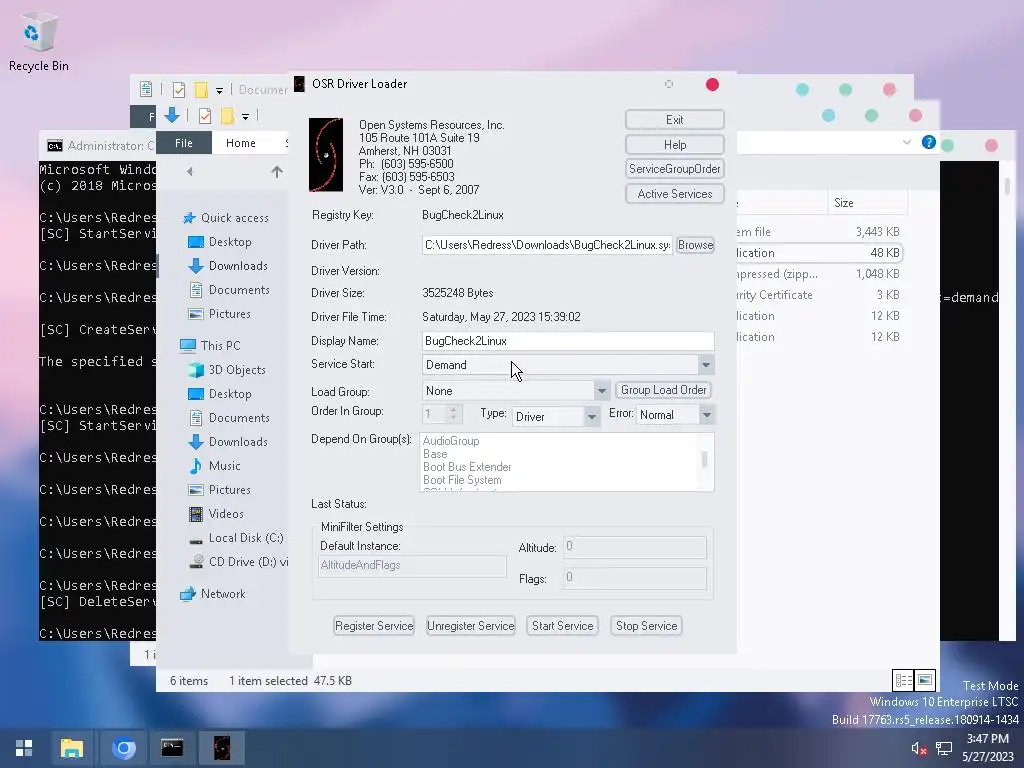Select AudioGroup in Depend On Groups list
This screenshot has width=1024, height=768.
(x=451, y=441)
